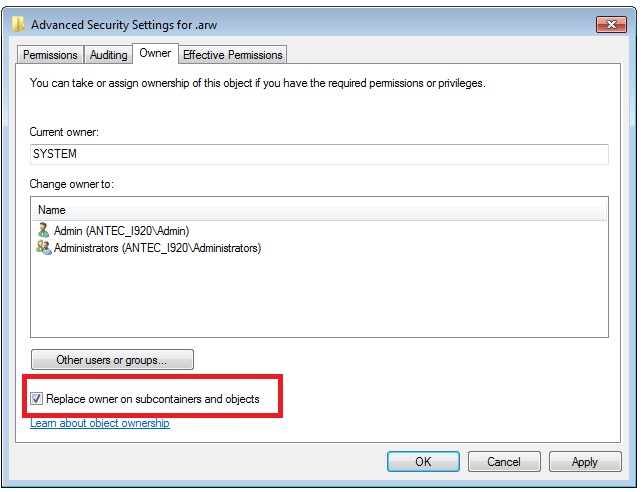This screenshot has height=492, width=644.
Task: Switch to the Permissions tab
Action: click(x=50, y=55)
